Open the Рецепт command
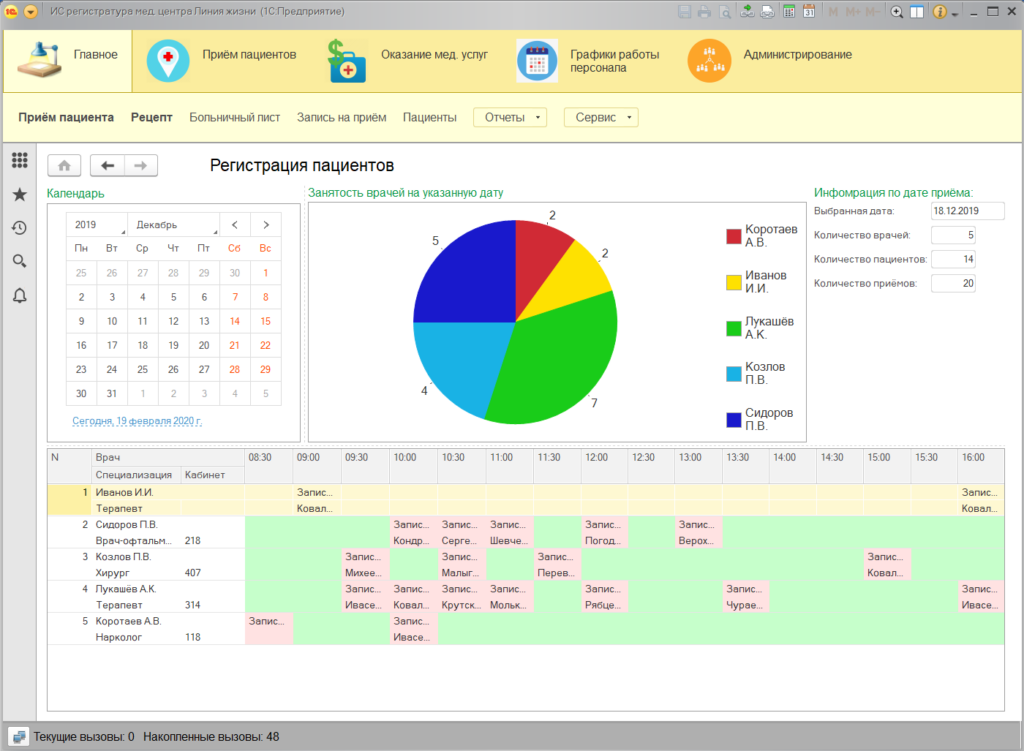The image size is (1024, 751). (152, 118)
